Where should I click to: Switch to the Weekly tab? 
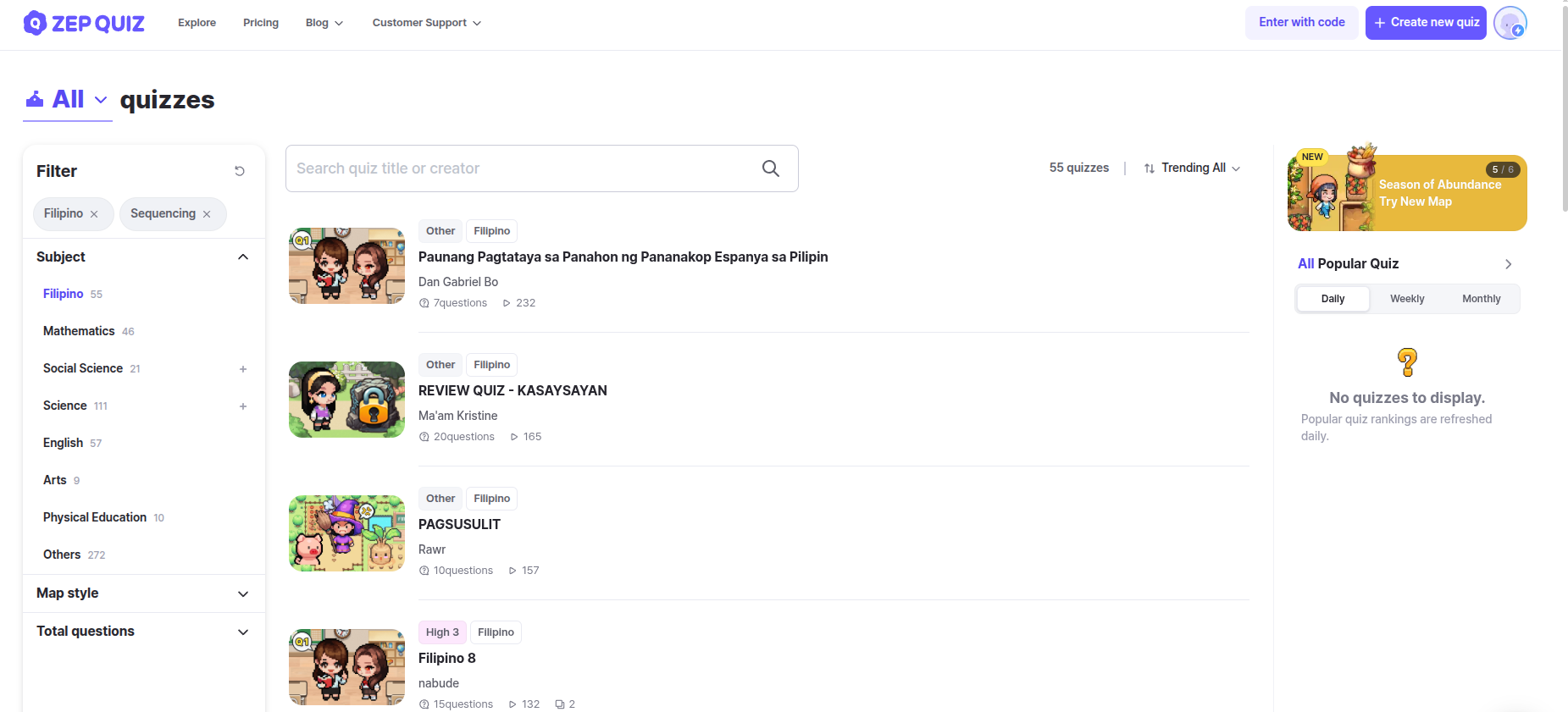[x=1407, y=299]
